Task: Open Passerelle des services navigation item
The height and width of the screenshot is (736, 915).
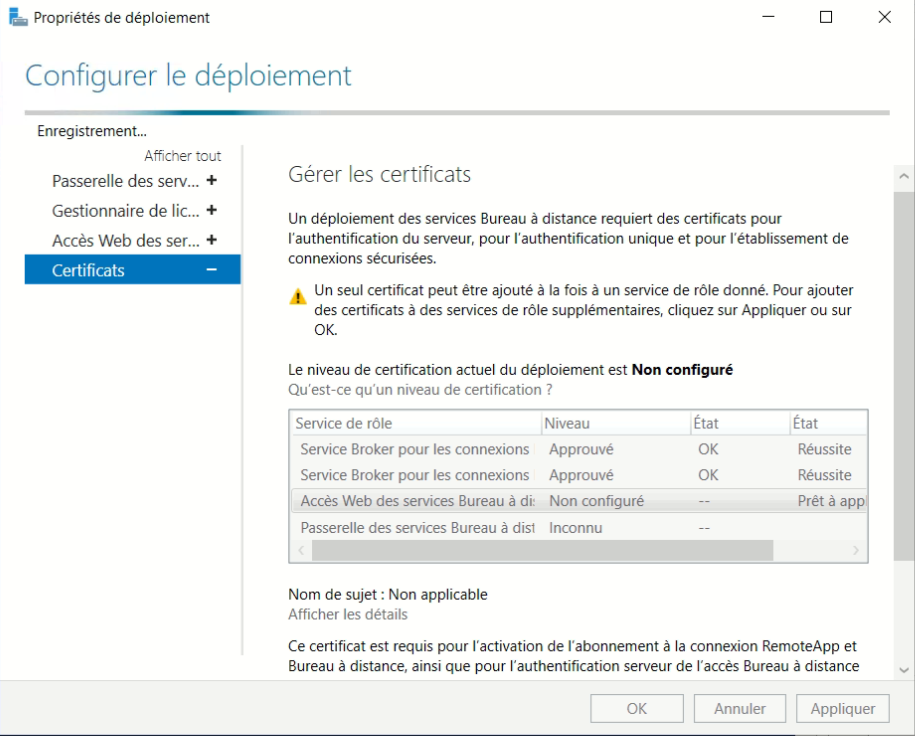Action: (x=125, y=181)
